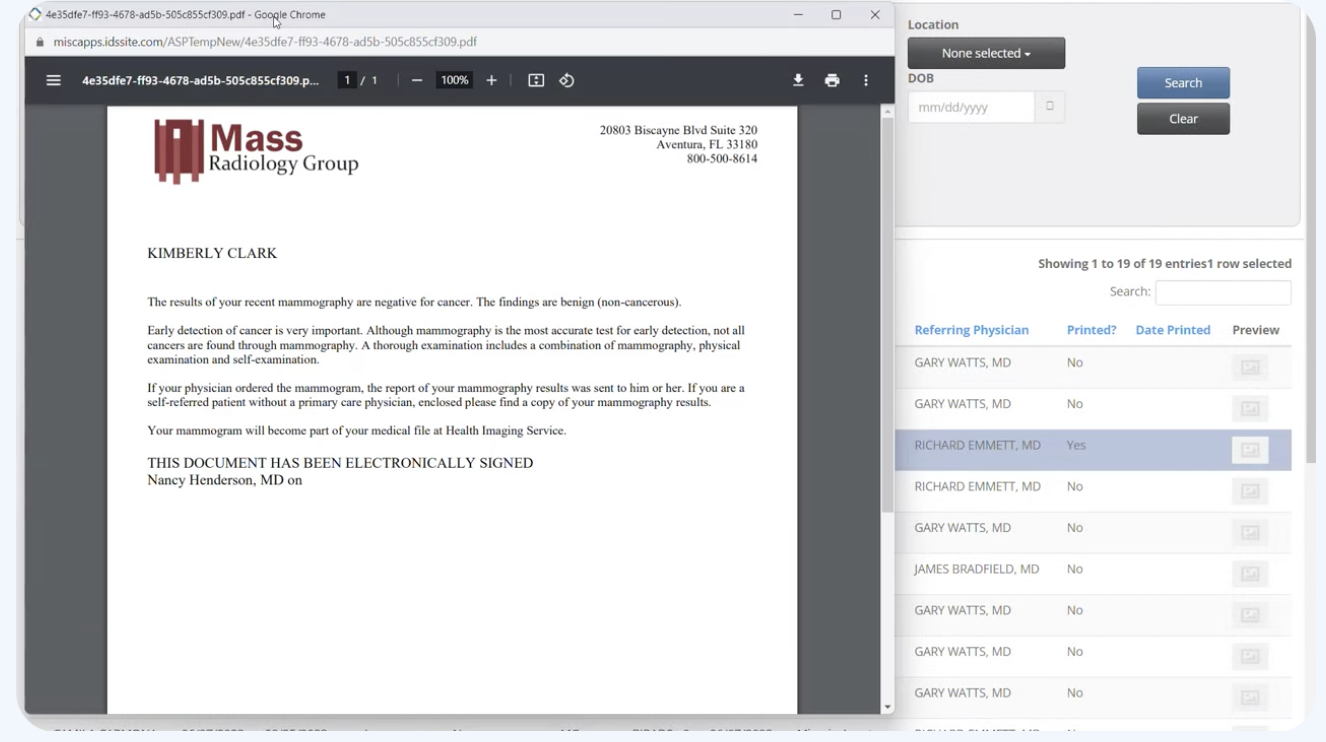Open preview icon in JAMES BRADFIELD row
1326x742 pixels.
click(1250, 574)
